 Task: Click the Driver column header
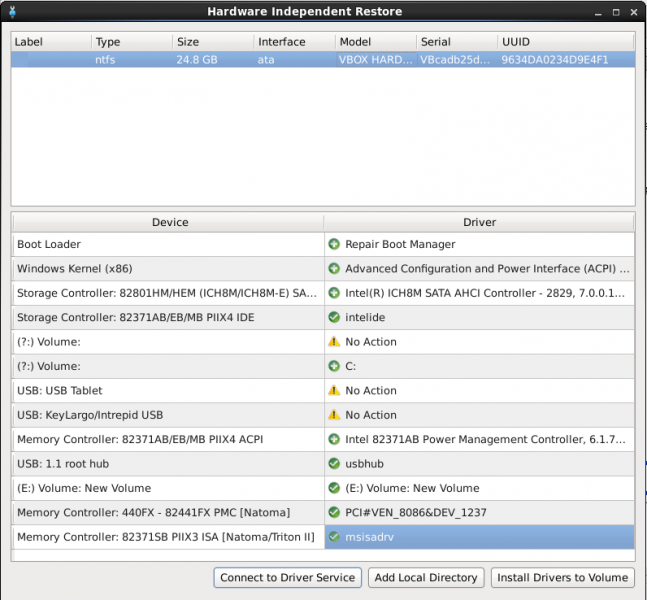[479, 222]
